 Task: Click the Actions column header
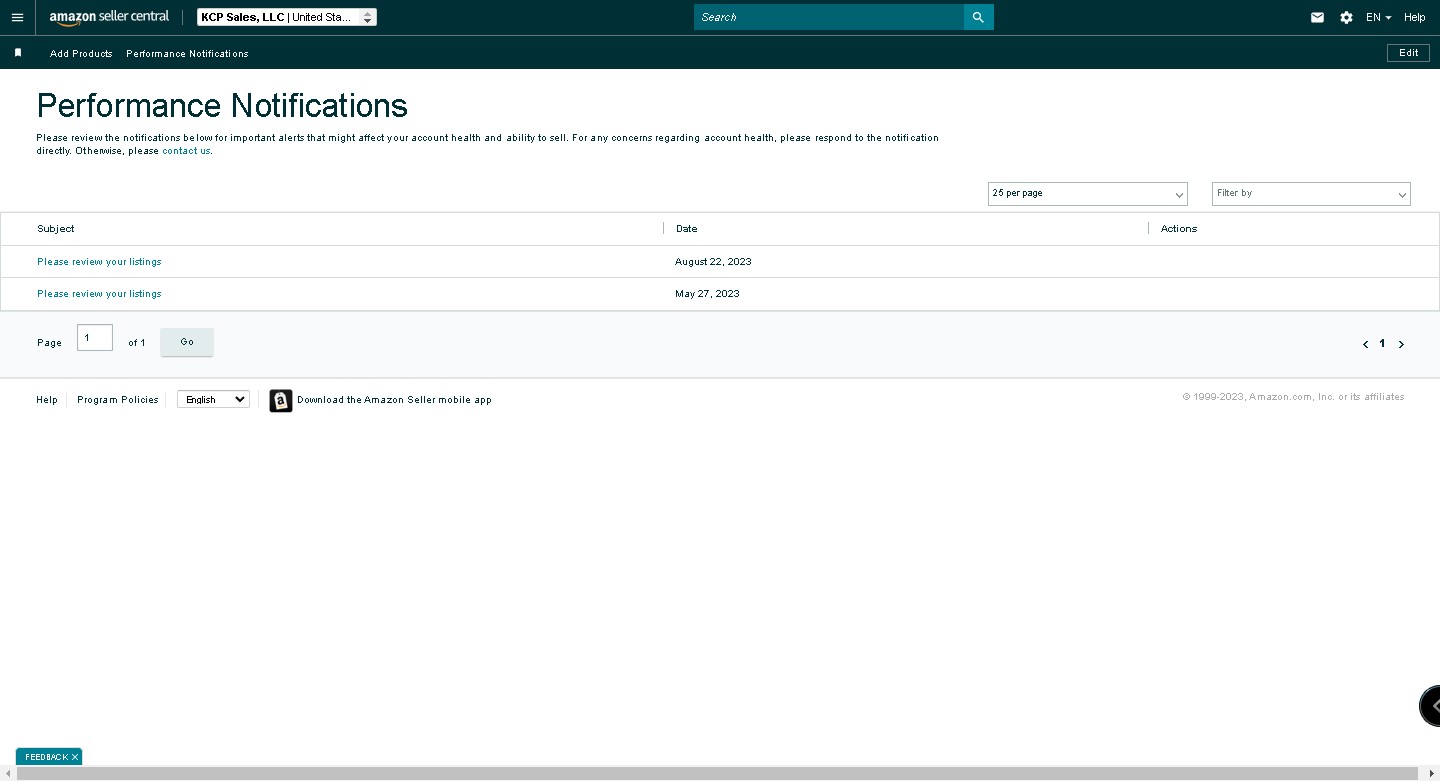pyautogui.click(x=1179, y=229)
